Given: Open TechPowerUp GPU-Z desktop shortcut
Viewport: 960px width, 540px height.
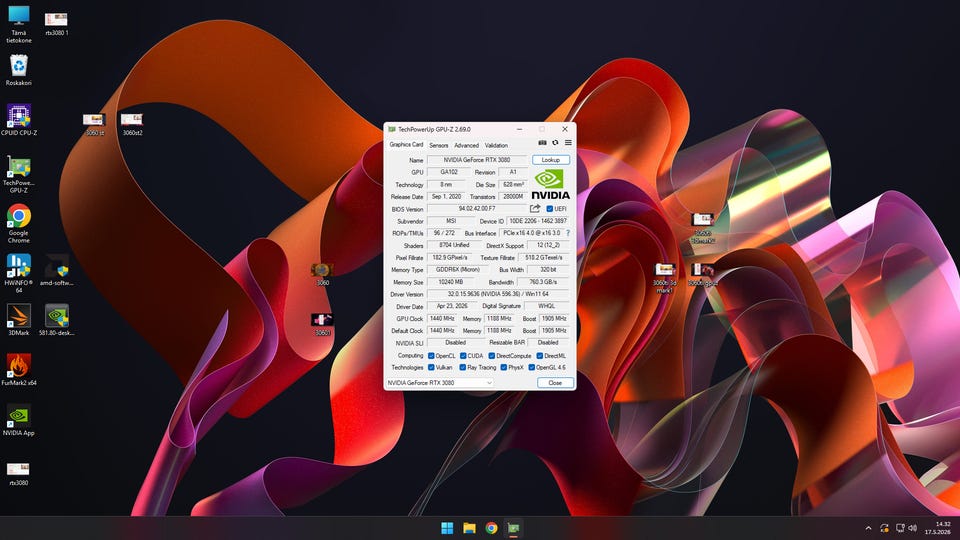Looking at the screenshot, I should tap(18, 174).
